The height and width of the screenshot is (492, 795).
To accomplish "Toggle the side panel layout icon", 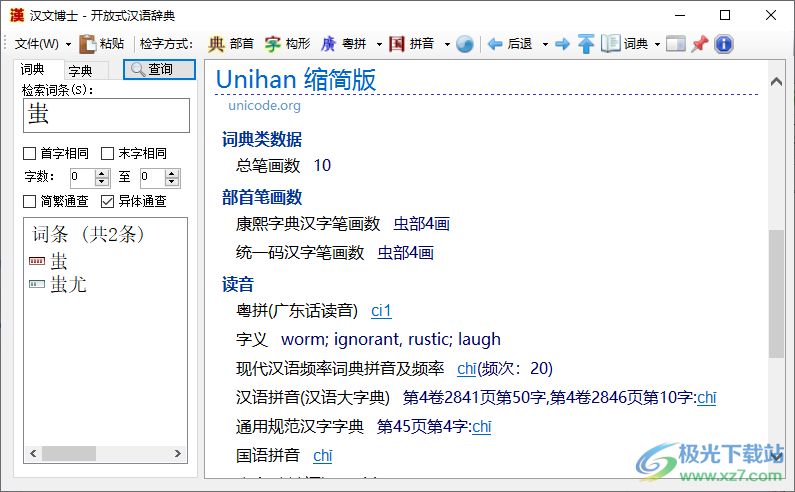I will [x=675, y=44].
